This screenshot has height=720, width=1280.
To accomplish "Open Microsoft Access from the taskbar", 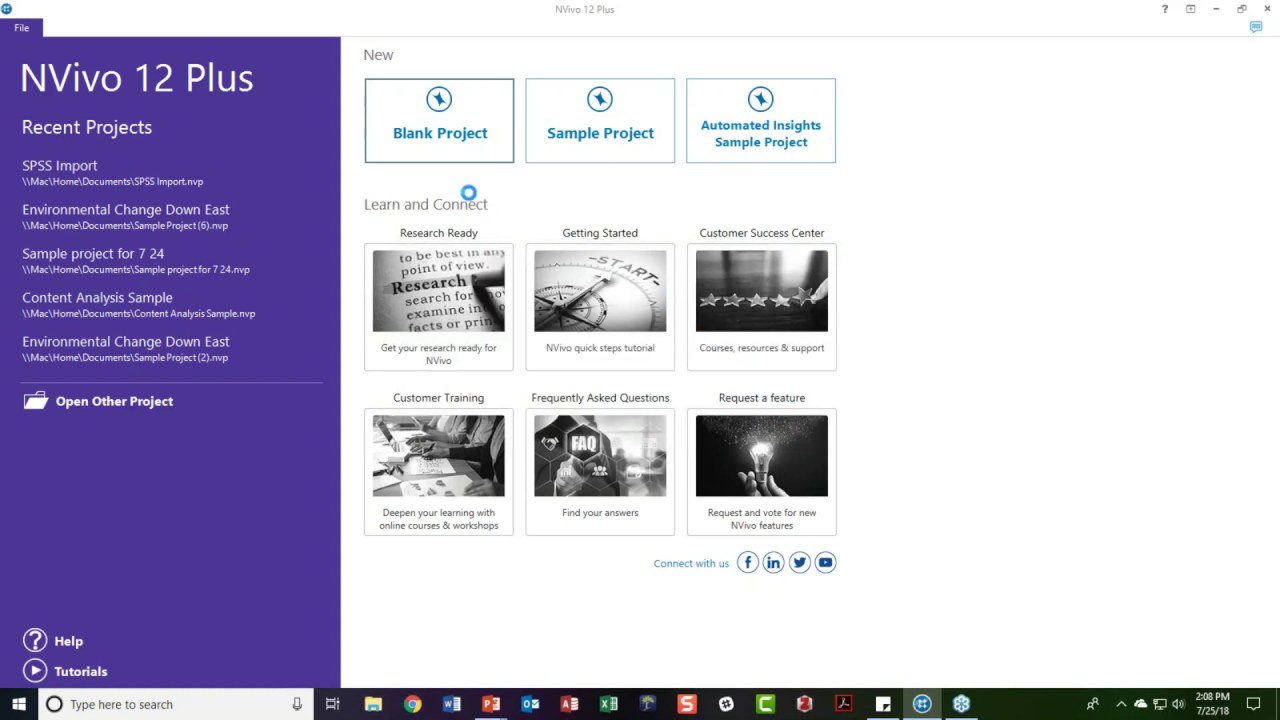I will pos(569,704).
